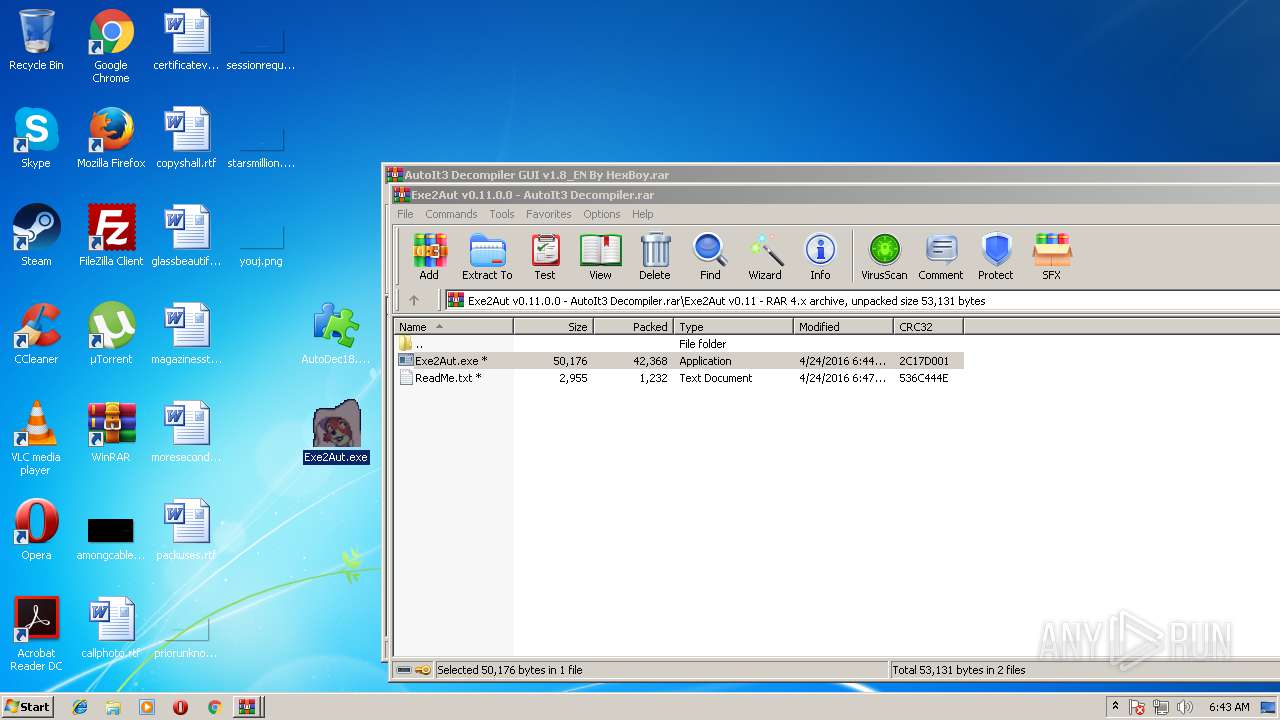Select the VLC media player shortcut
This screenshot has width=1280, height=720.
pos(36,438)
